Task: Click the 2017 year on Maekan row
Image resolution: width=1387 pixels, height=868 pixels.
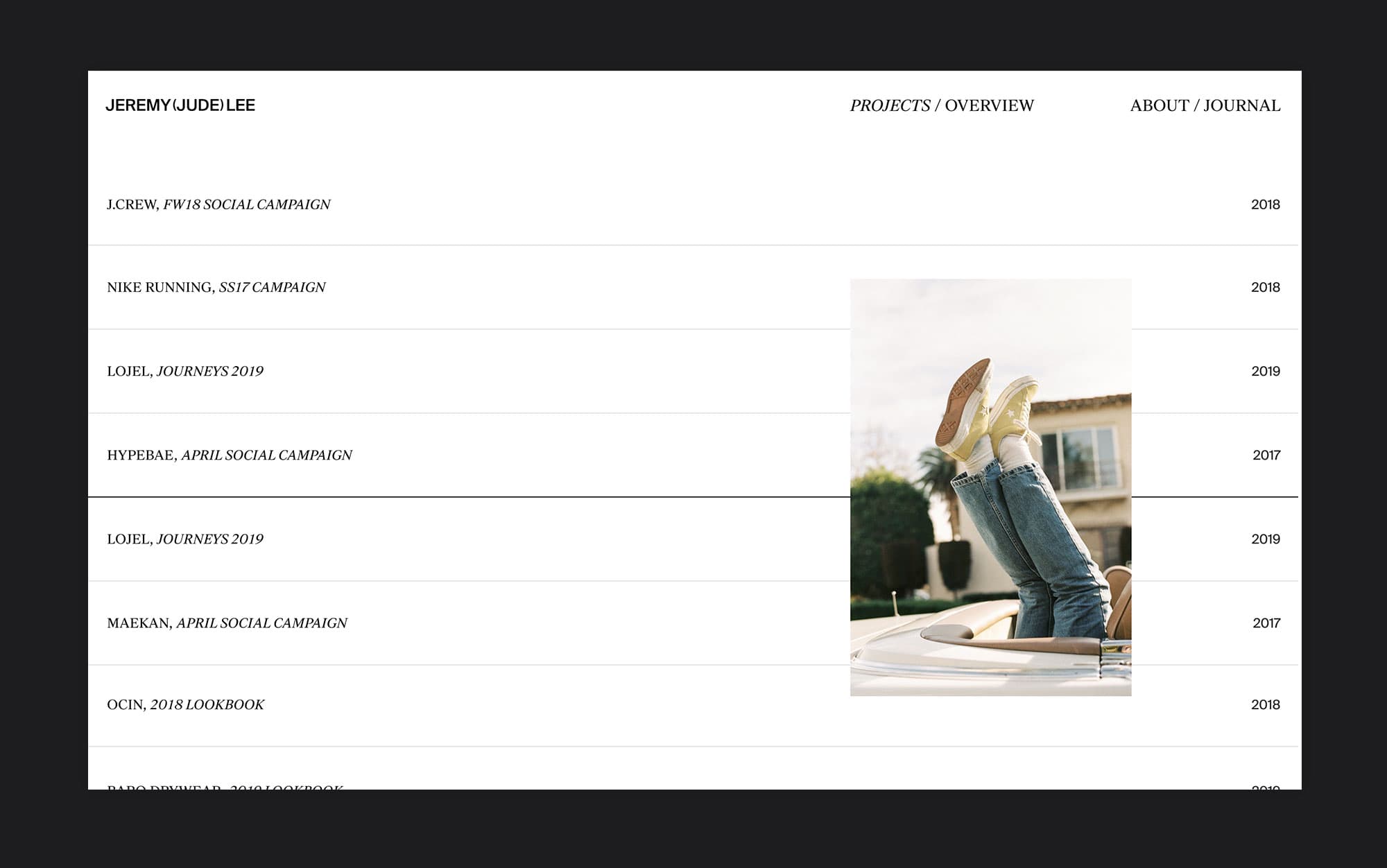Action: [1266, 623]
